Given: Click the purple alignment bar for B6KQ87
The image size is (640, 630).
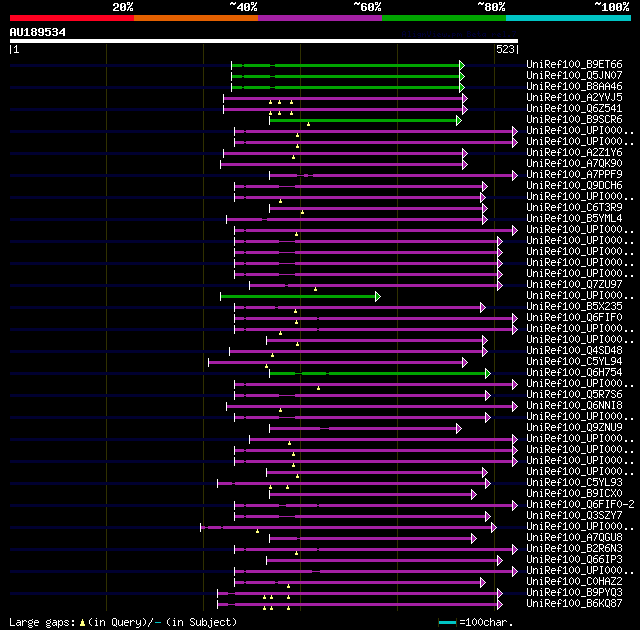Looking at the screenshot, I should point(358,605).
